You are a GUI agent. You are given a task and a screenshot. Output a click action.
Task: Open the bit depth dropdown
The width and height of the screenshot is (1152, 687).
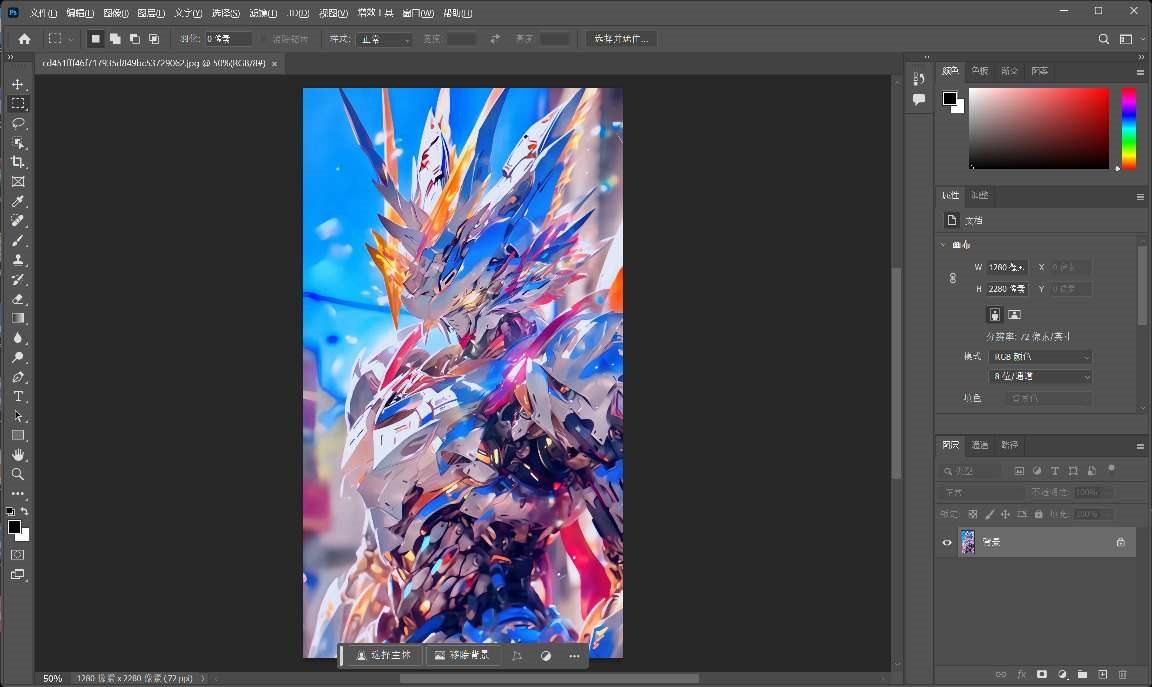coord(1040,377)
